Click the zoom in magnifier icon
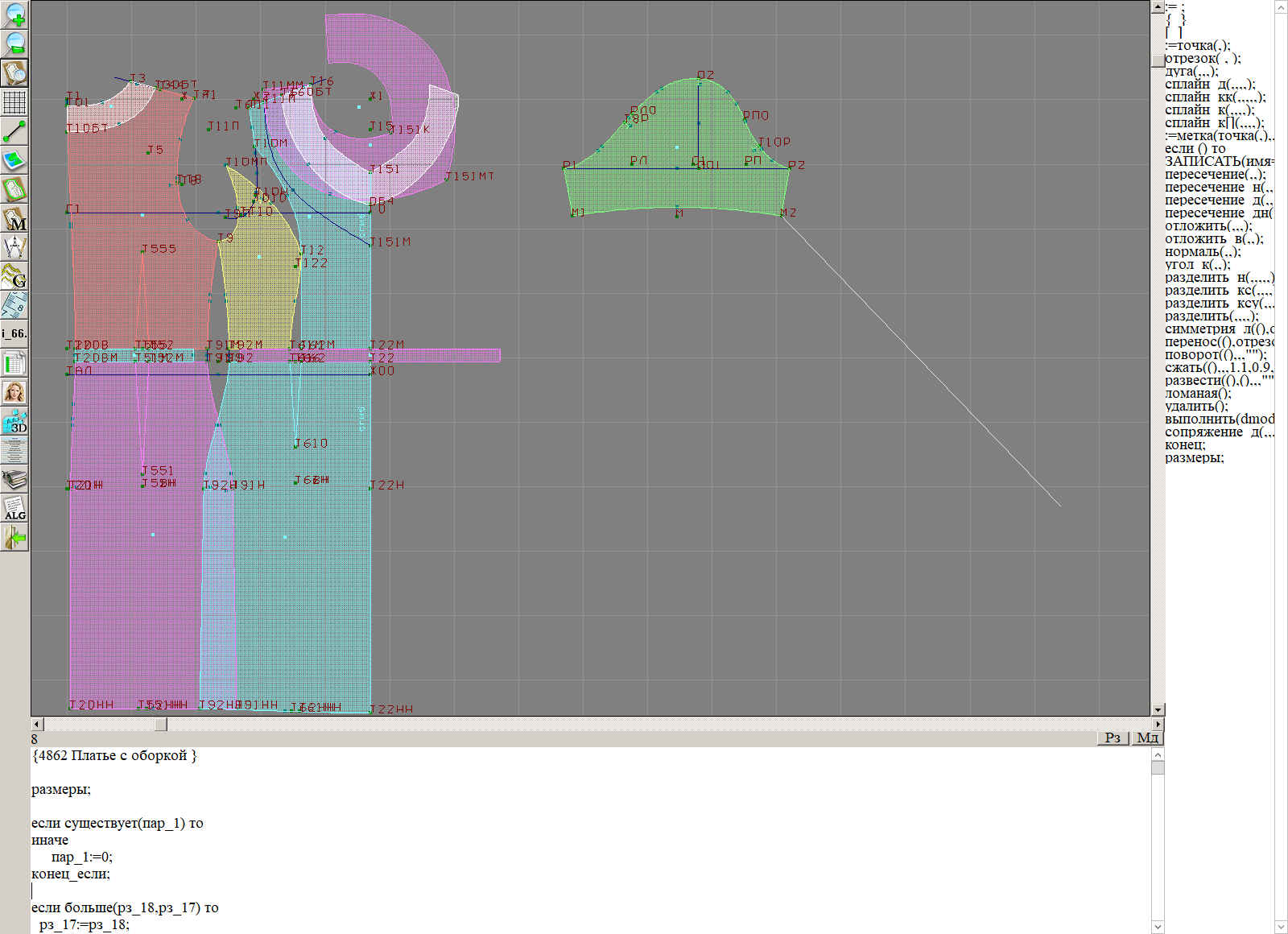 14,14
